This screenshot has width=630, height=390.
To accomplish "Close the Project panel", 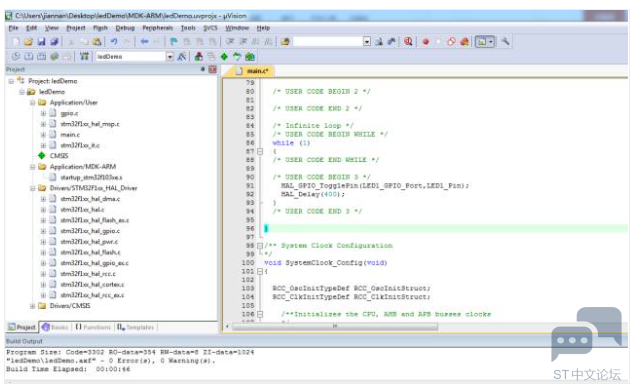I will click(x=213, y=69).
